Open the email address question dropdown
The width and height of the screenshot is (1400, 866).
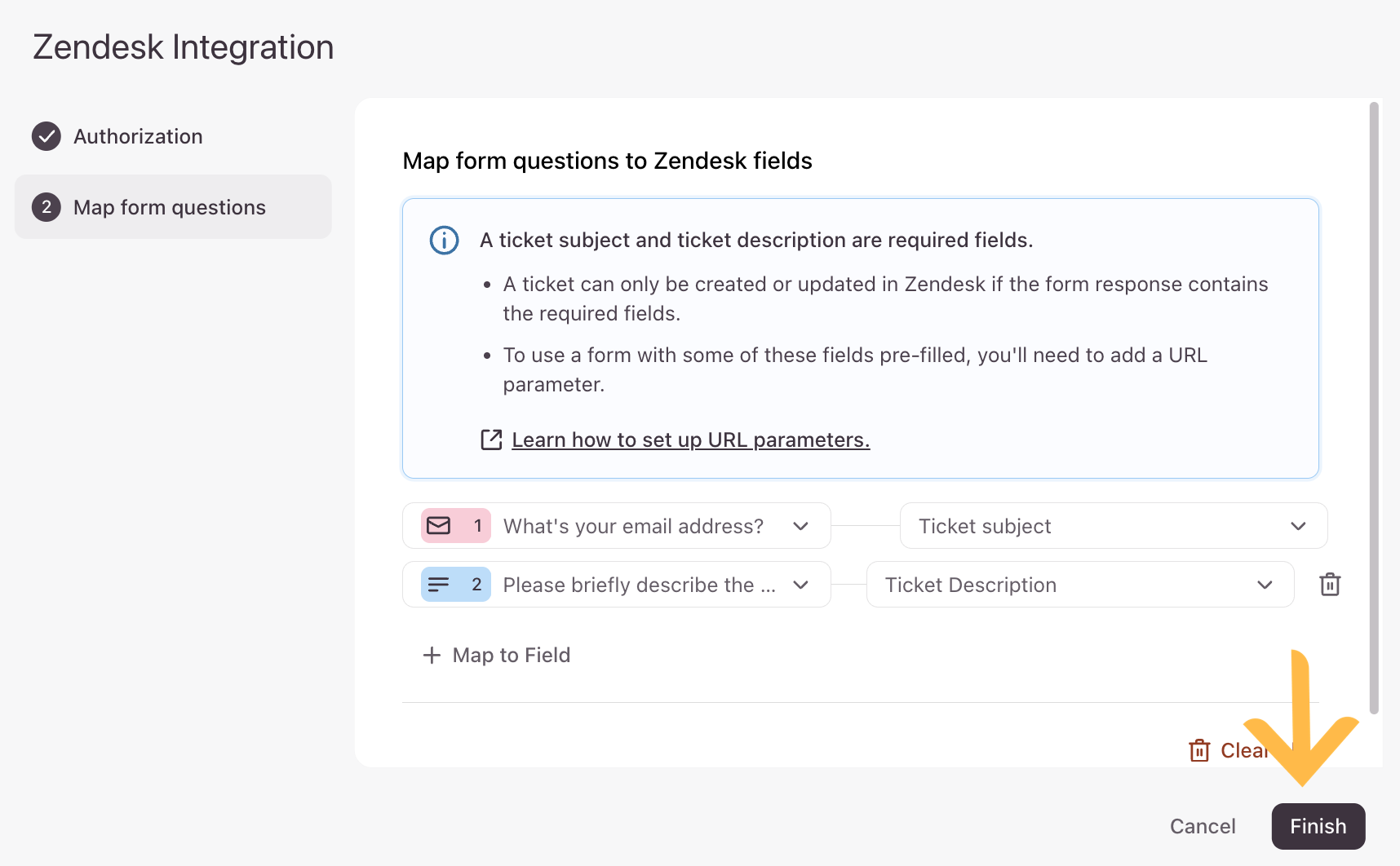coord(800,526)
